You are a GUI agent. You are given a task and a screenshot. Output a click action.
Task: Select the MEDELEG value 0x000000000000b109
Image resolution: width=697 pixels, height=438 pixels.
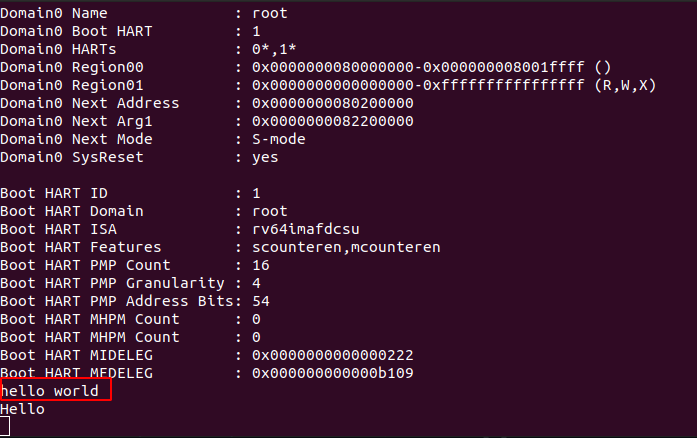pos(333,373)
